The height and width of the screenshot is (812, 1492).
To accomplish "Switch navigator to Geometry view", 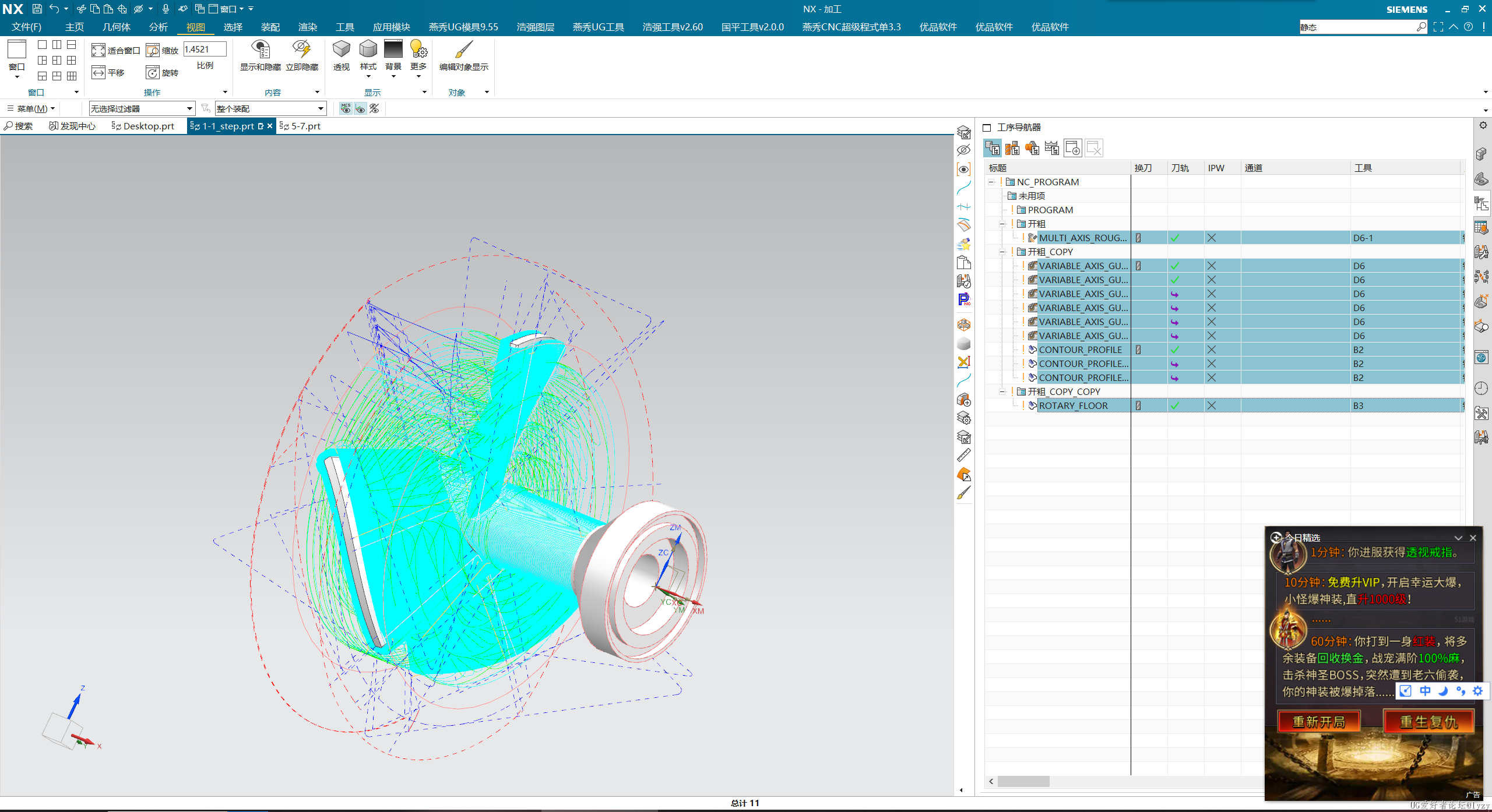I will (1032, 148).
